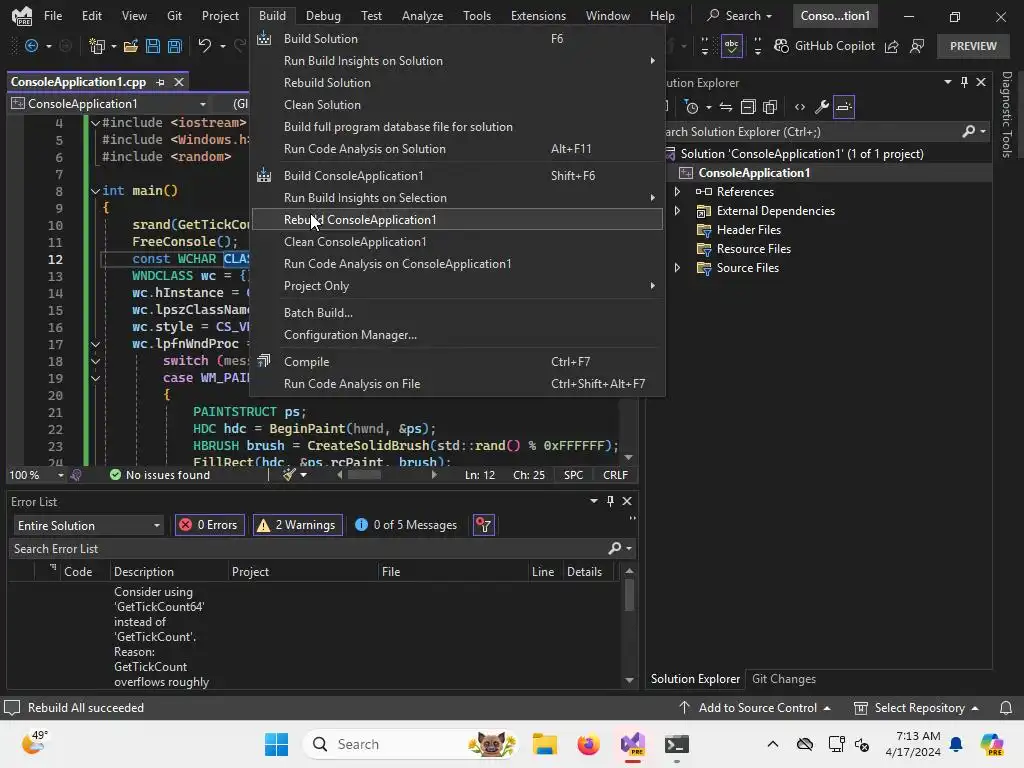Open File Explorer from the taskbar
The width and height of the screenshot is (1024, 768).
(x=545, y=744)
